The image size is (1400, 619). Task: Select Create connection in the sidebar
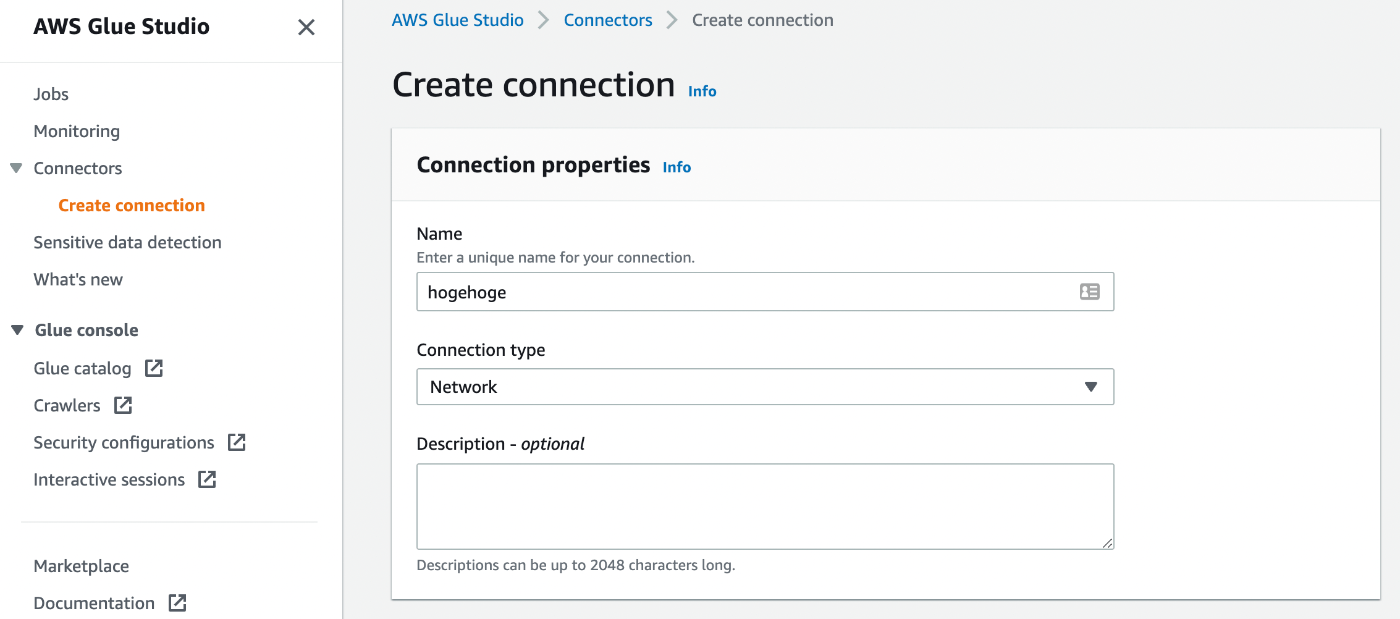click(131, 205)
